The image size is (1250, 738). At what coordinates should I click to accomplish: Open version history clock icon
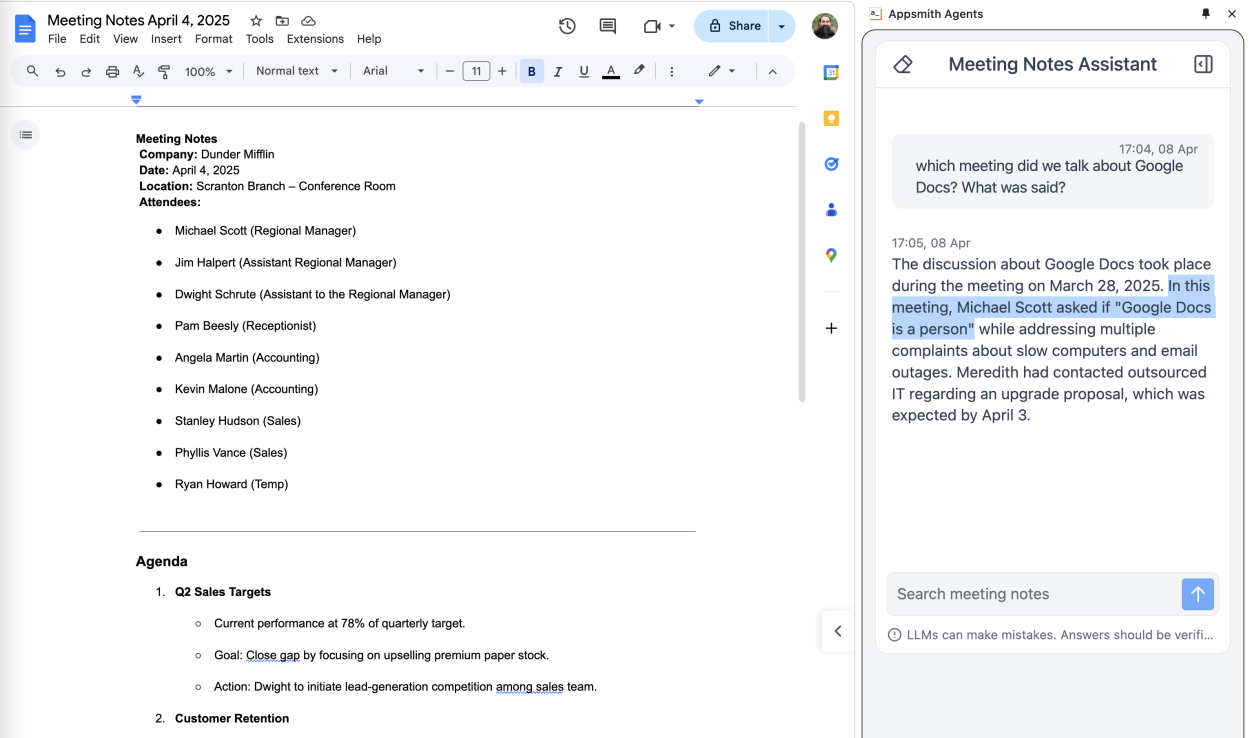click(567, 26)
